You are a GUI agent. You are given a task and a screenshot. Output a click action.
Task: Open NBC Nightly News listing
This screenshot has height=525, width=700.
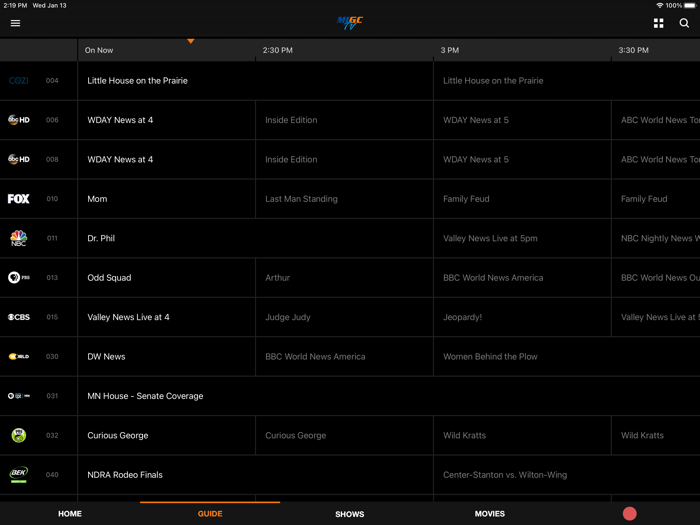click(x=656, y=238)
